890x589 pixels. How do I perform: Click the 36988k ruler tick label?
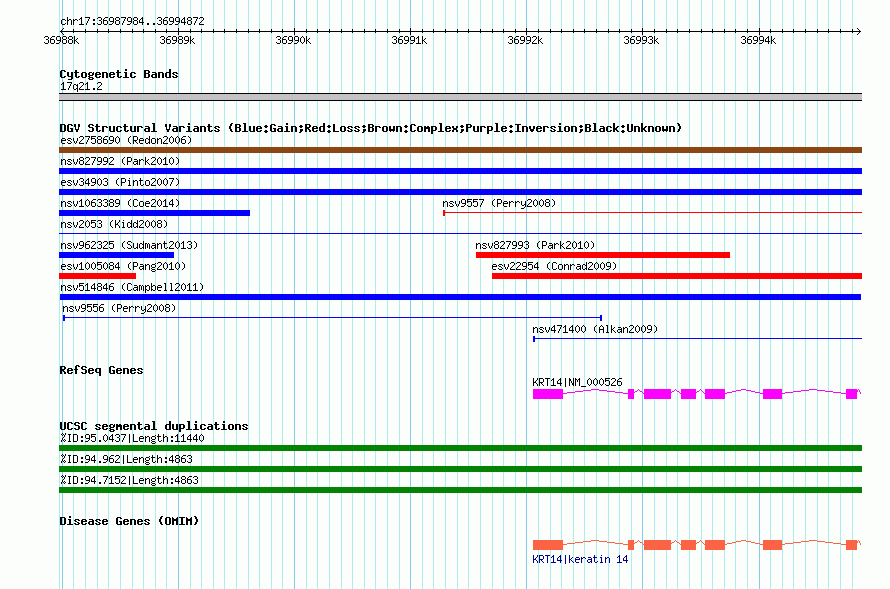click(61, 40)
